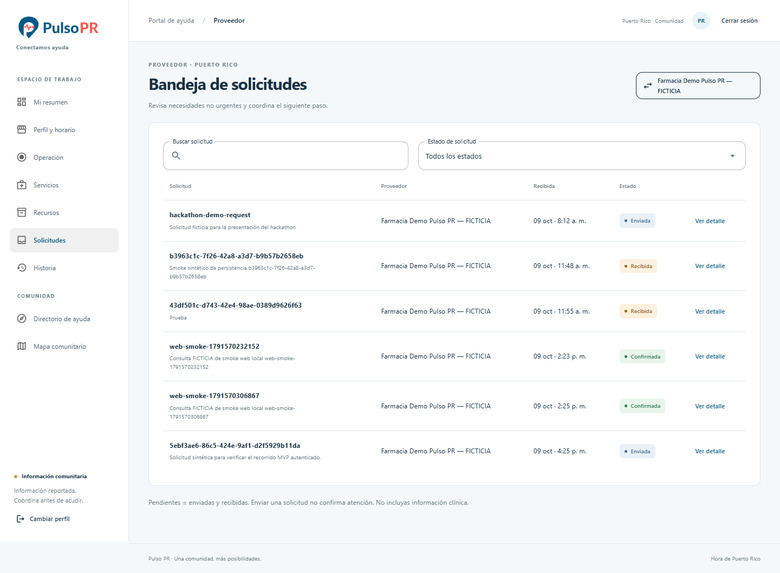Click the Portal de ayuda breadcrumb
780x573 pixels.
(x=171, y=20)
